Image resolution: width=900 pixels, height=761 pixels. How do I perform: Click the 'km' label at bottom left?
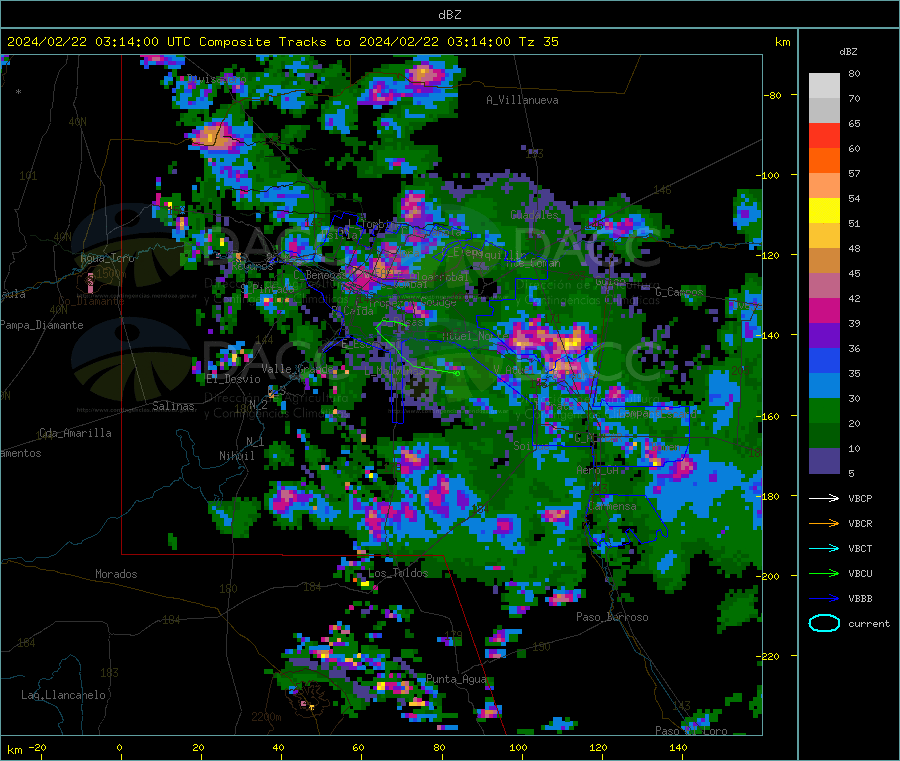[x=14, y=750]
